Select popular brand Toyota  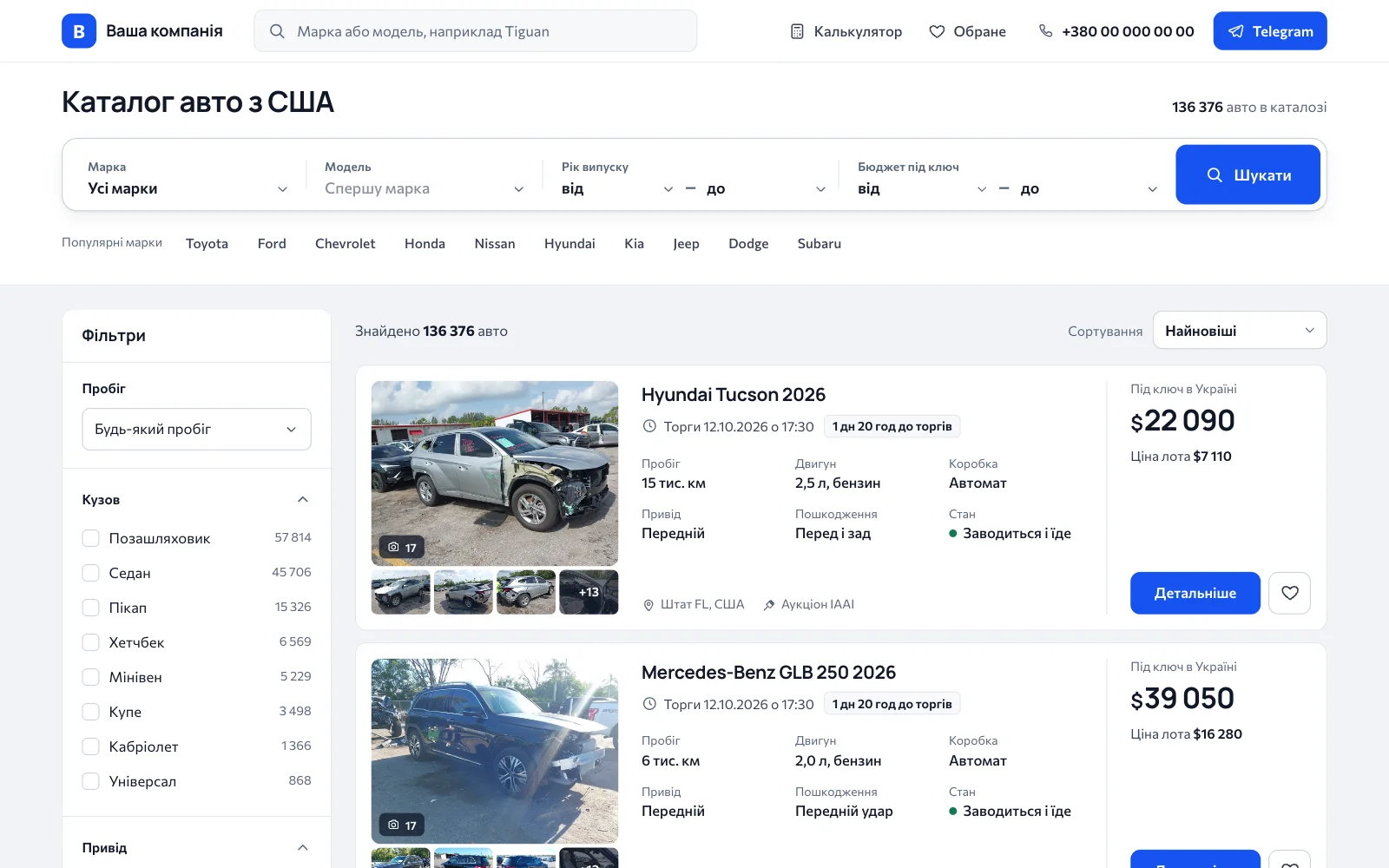pyautogui.click(x=207, y=244)
